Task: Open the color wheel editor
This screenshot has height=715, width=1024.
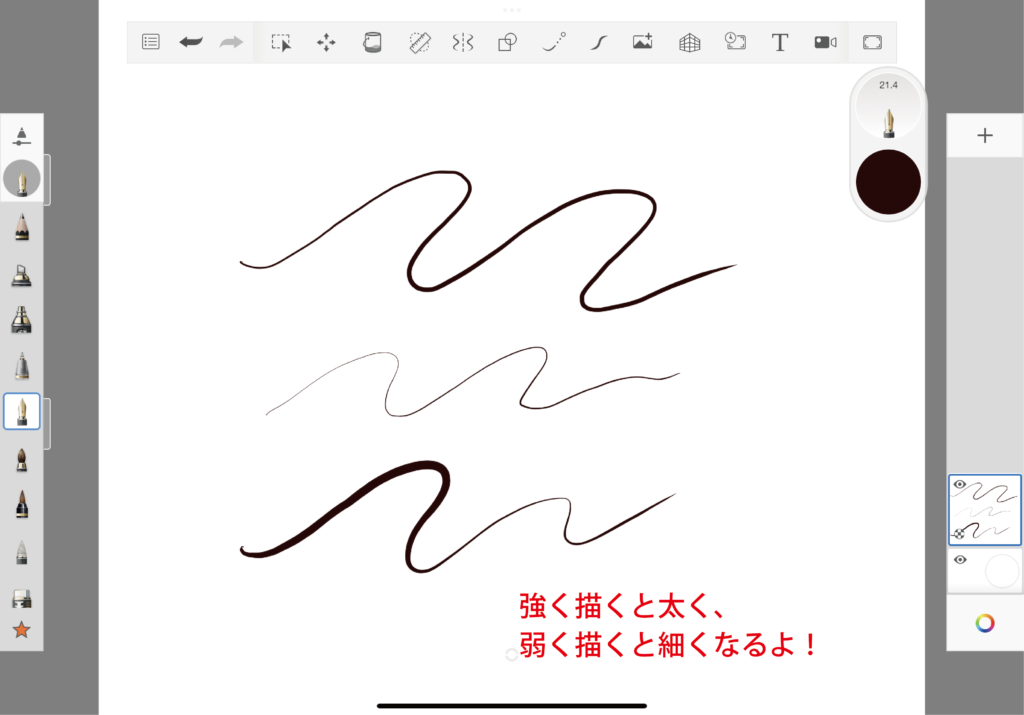Action: tap(985, 623)
